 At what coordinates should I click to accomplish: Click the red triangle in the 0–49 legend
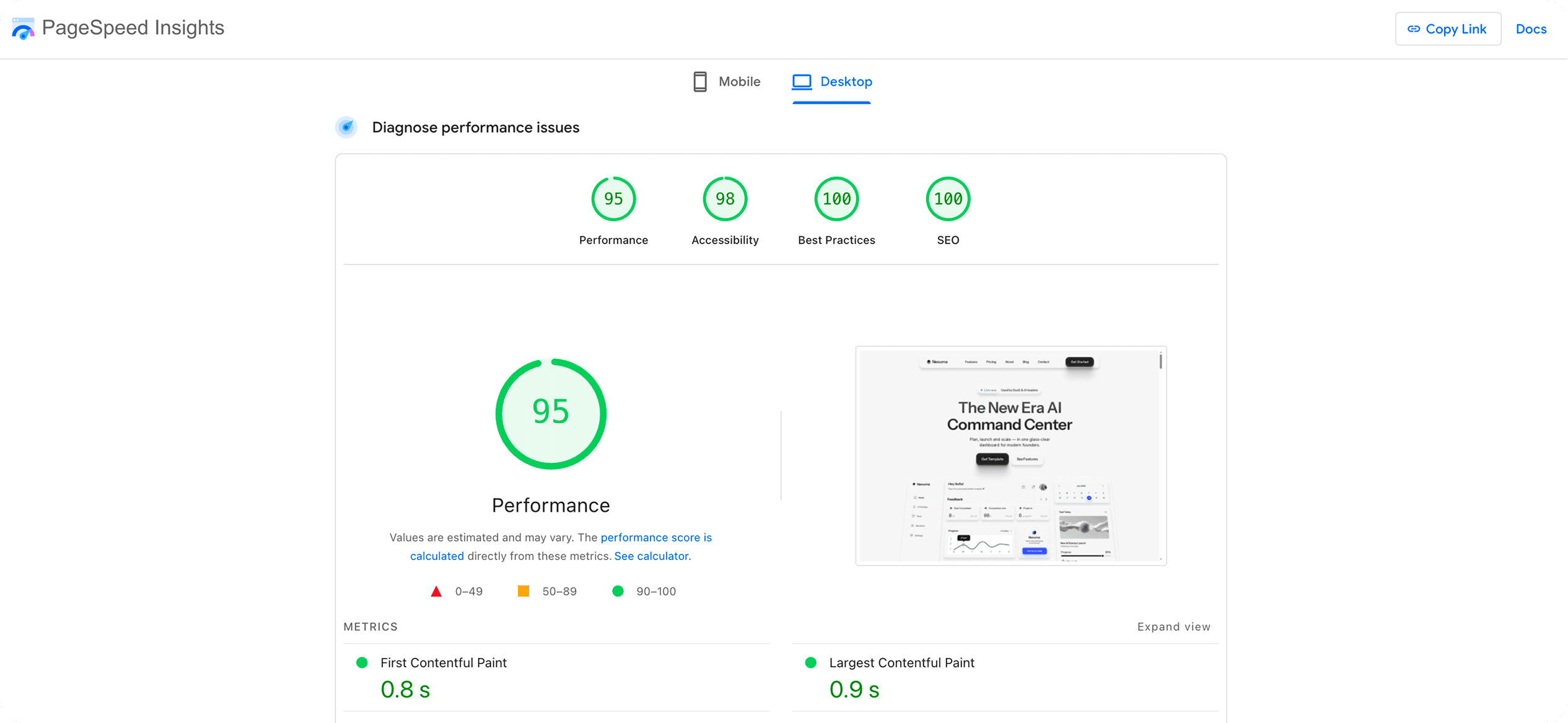(x=437, y=591)
